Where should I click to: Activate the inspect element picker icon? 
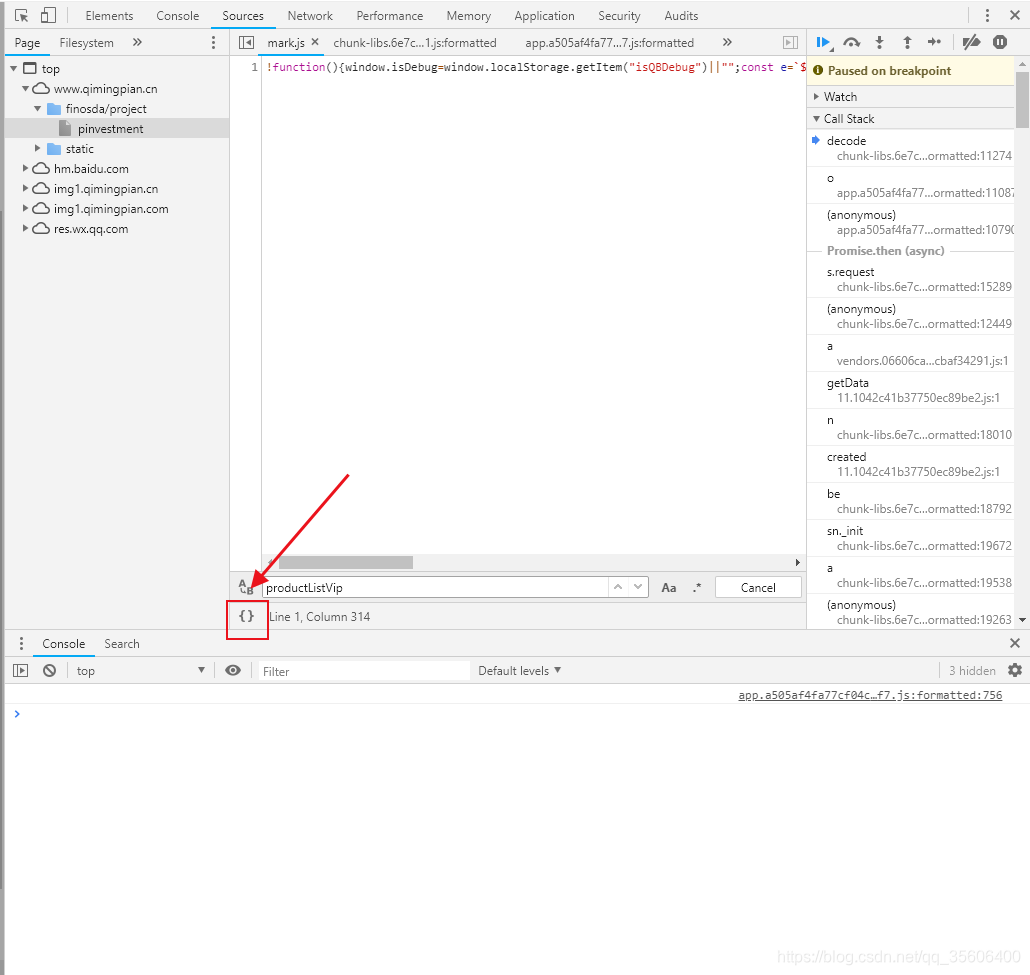click(22, 16)
